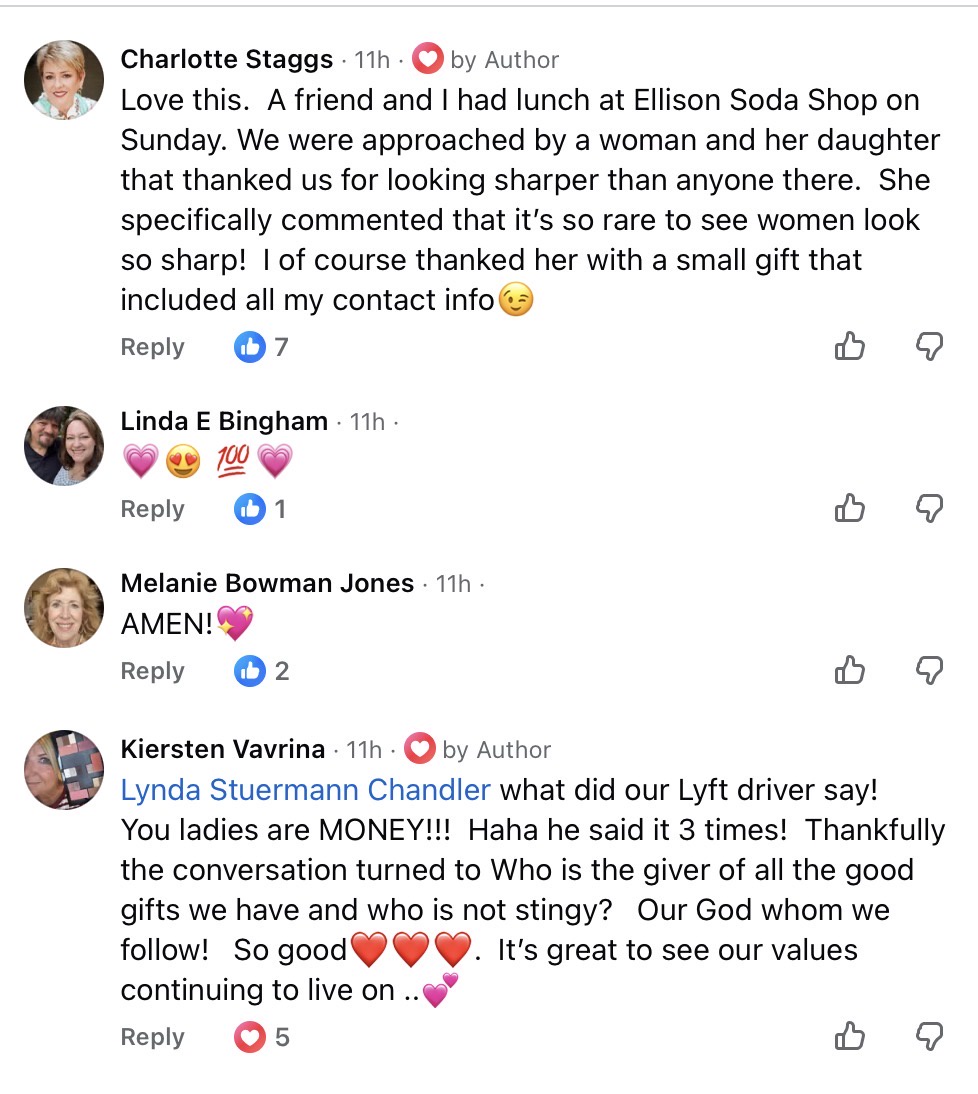Open Kiersten Vavrina's profile name
978x1094 pixels.
tap(222, 749)
